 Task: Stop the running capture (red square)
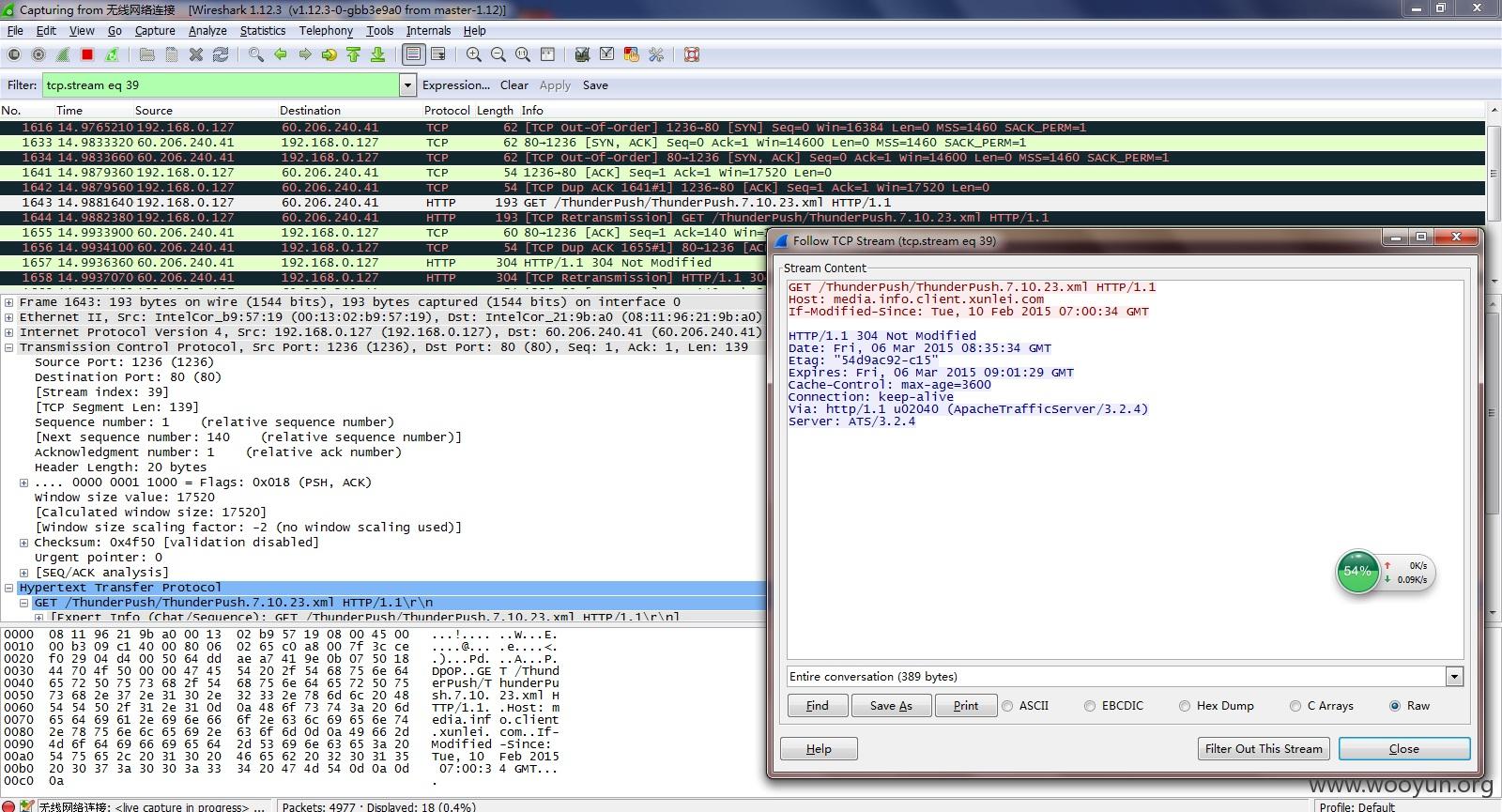pyautogui.click(x=87, y=54)
